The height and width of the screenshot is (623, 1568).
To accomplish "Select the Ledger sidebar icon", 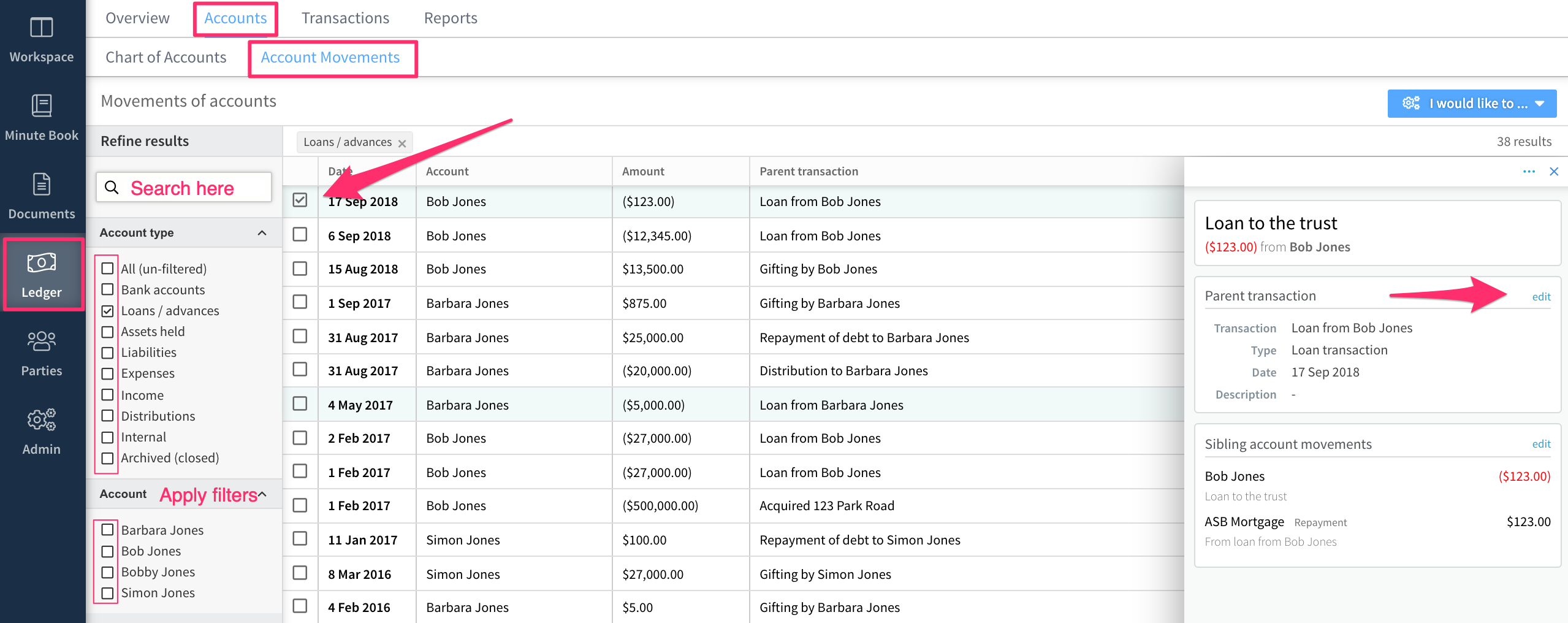I will click(x=41, y=274).
